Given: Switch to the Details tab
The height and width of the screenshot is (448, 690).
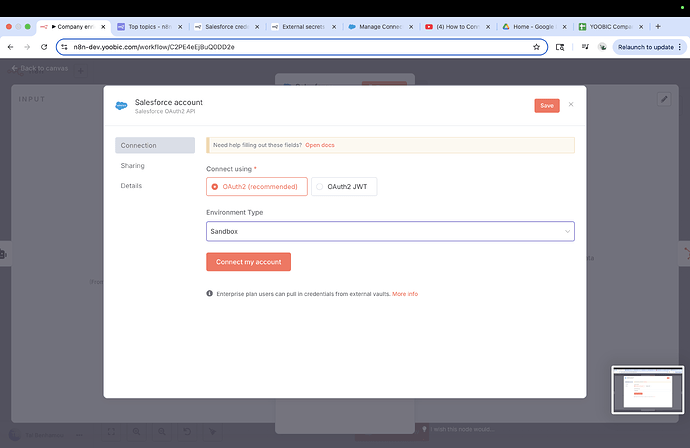Looking at the screenshot, I should (x=131, y=186).
